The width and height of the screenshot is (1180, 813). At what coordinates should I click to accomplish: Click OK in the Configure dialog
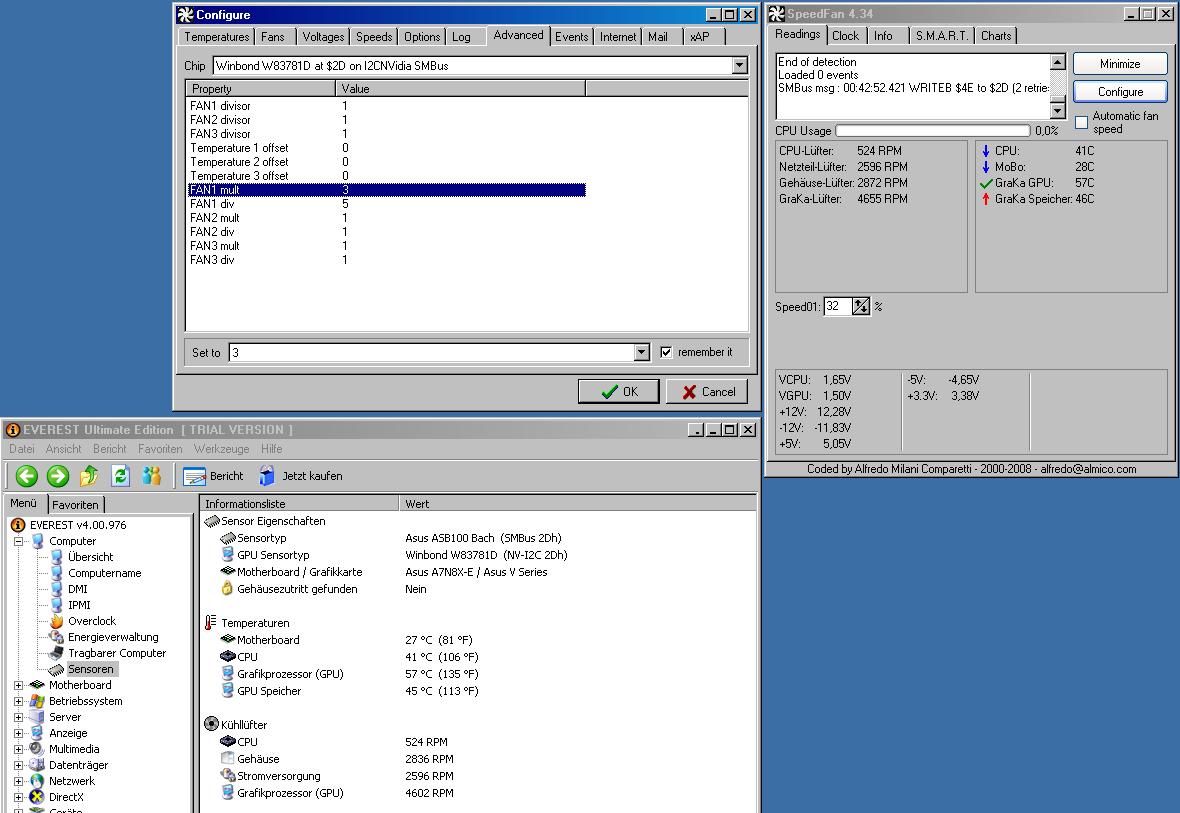tap(619, 391)
